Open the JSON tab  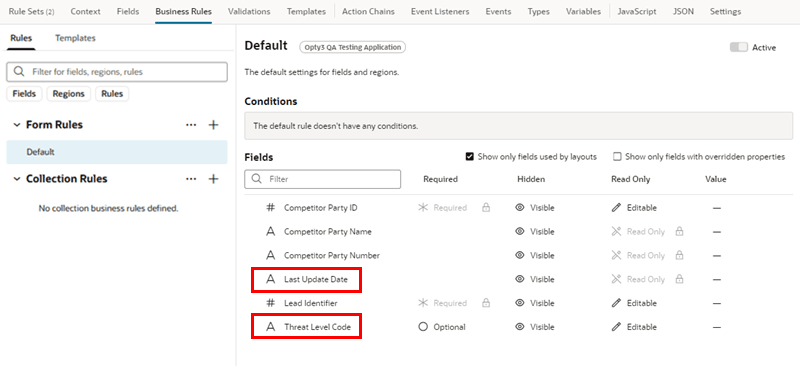point(684,11)
